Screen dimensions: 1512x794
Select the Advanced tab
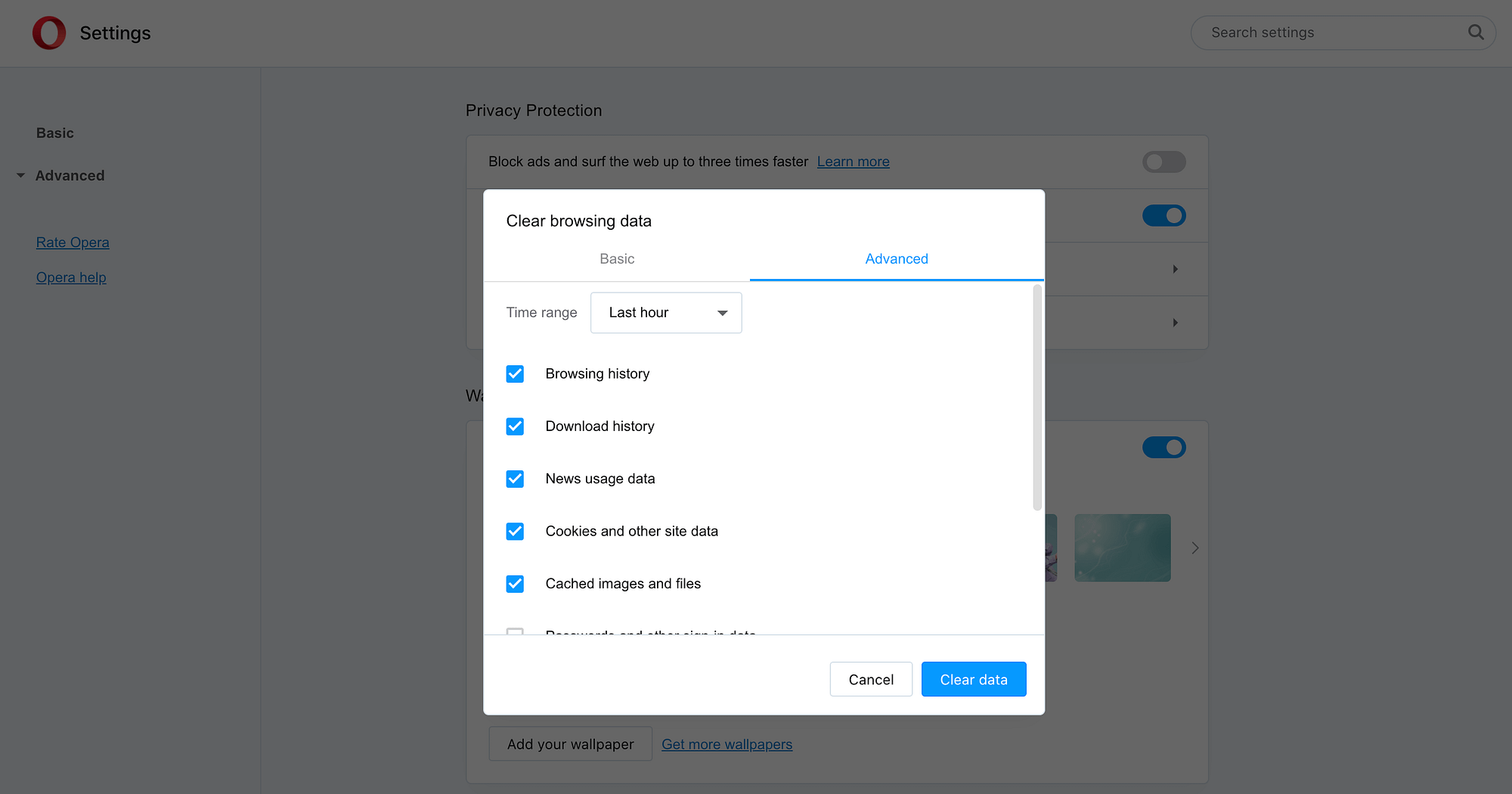point(897,259)
